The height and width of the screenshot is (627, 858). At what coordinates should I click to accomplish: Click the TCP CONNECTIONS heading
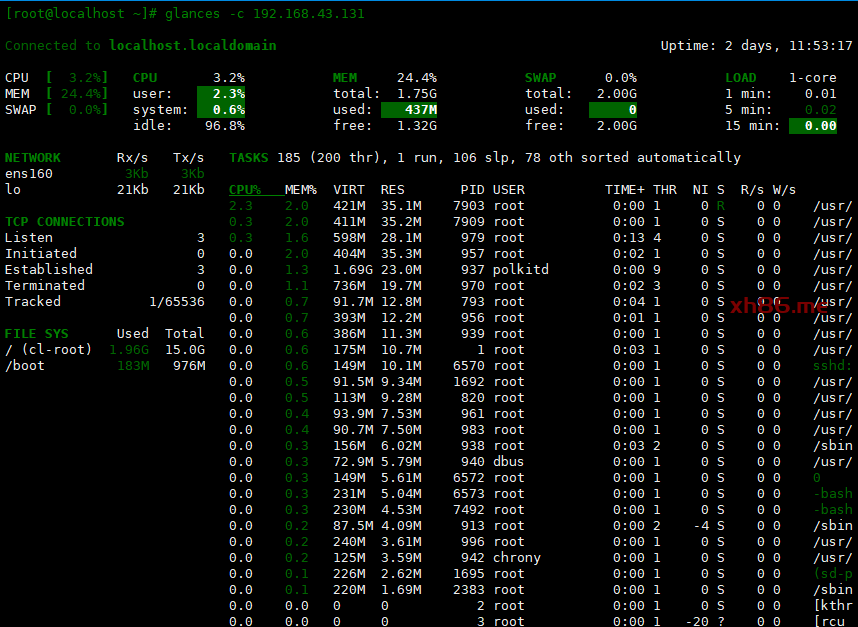64,221
